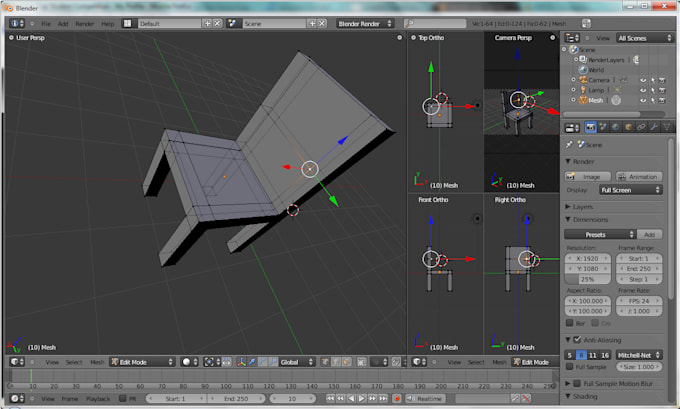Expand the Camera item in outliner
Image resolution: width=680 pixels, height=409 pixels.
tap(573, 80)
